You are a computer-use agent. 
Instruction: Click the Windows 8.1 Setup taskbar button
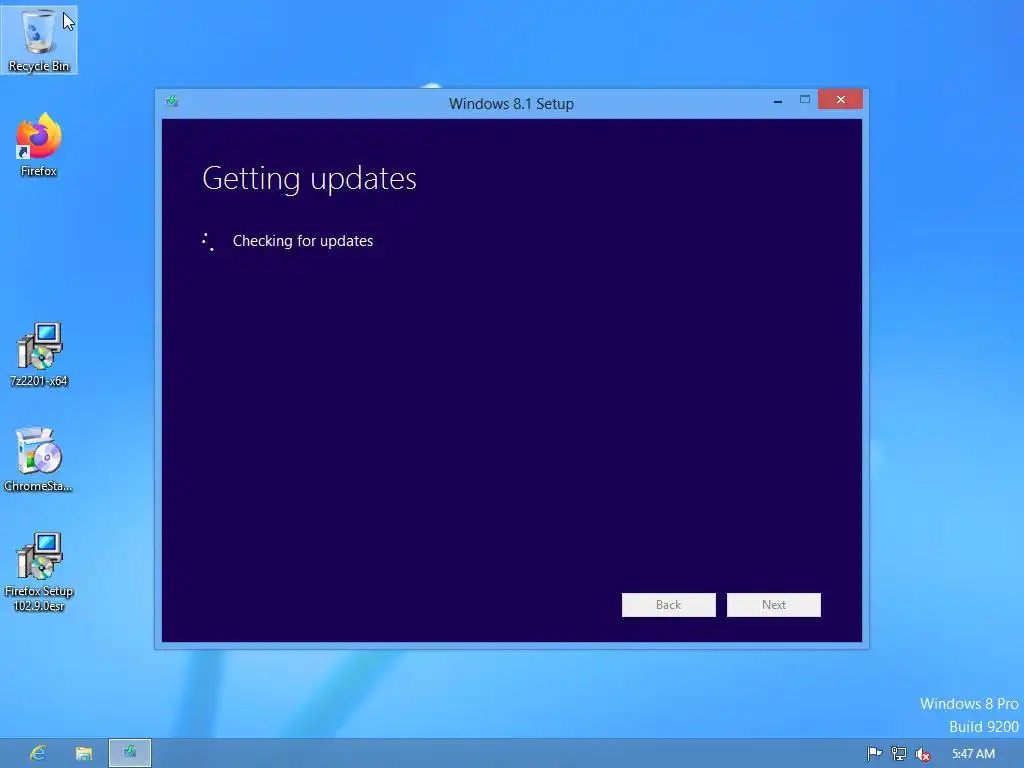[x=130, y=753]
